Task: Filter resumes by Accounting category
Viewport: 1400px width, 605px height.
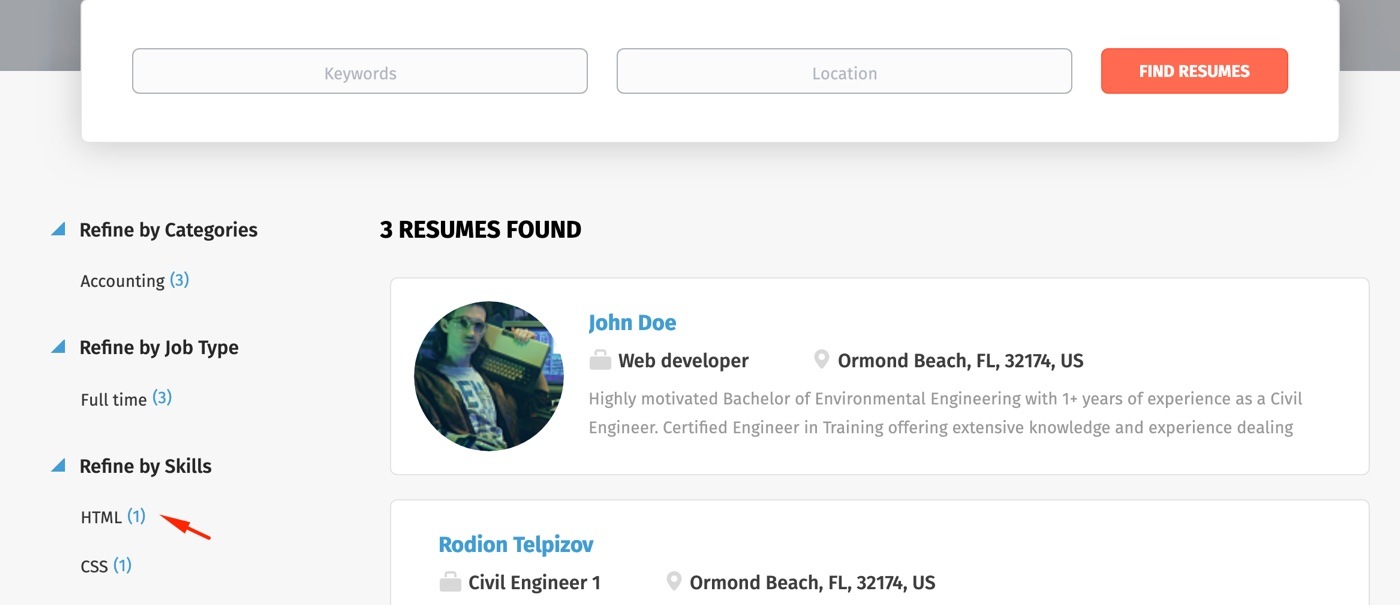Action: click(x=122, y=281)
